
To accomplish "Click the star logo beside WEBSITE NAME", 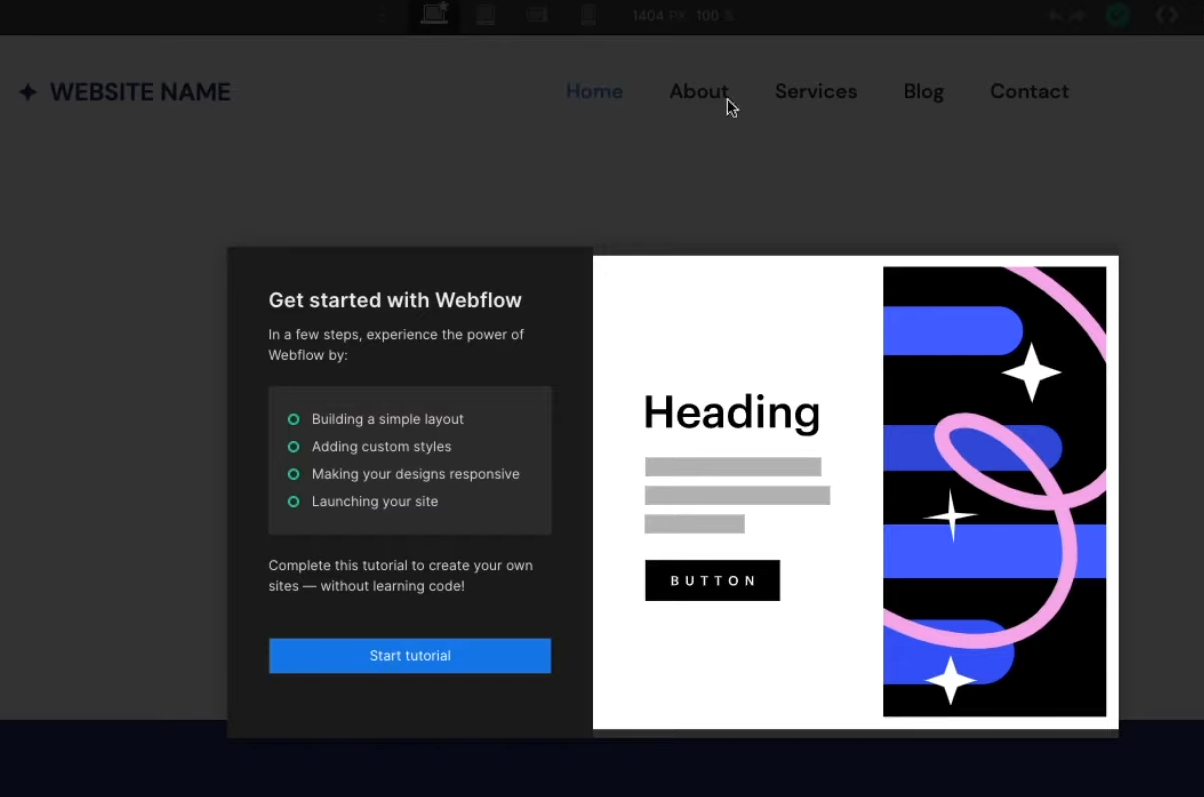I will point(28,92).
